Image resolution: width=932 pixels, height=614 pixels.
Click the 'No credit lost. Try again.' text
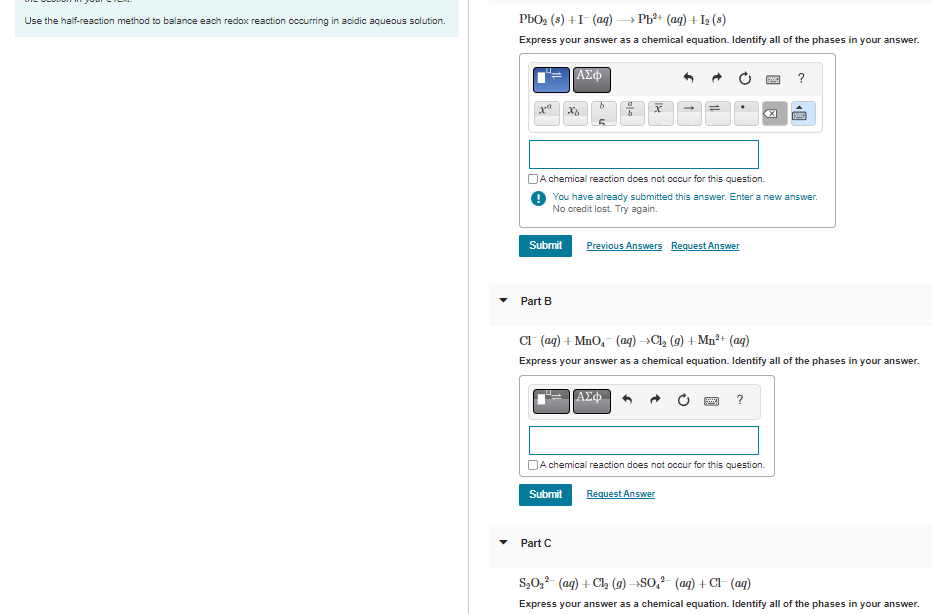pyautogui.click(x=604, y=209)
